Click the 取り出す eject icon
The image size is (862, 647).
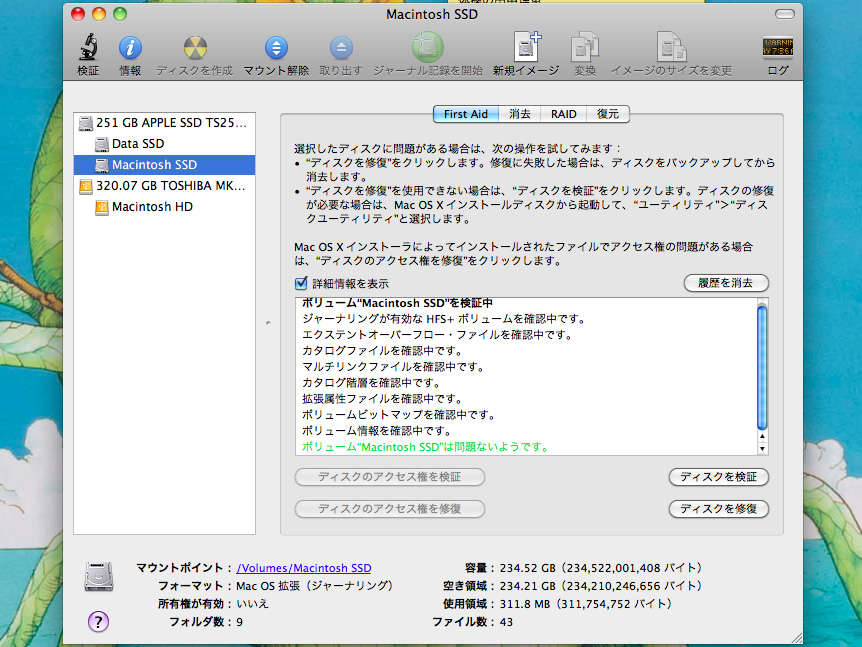coord(341,48)
